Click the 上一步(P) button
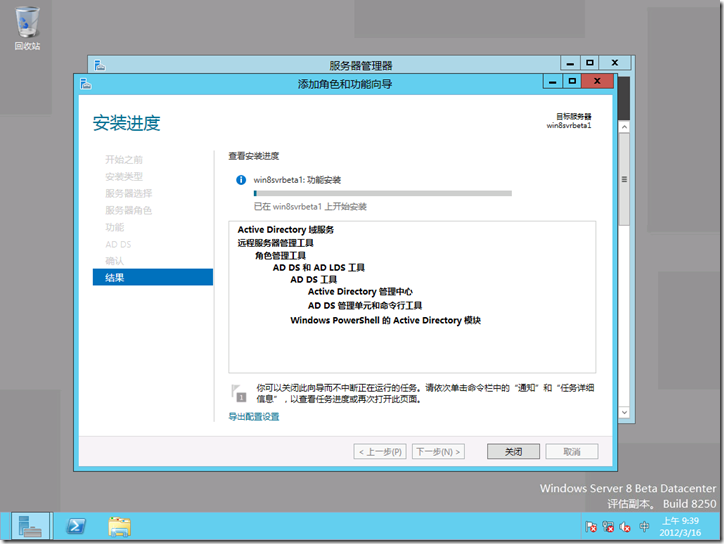 tap(380, 452)
